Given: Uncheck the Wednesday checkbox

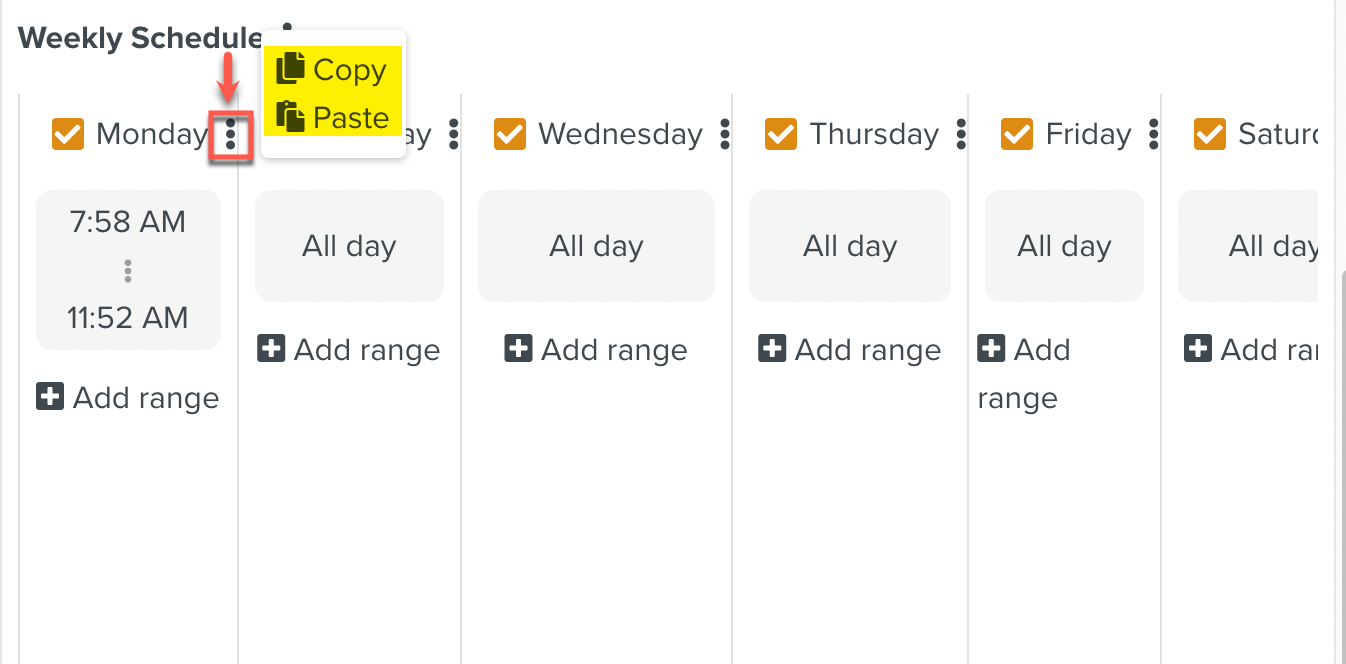Looking at the screenshot, I should click(510, 134).
